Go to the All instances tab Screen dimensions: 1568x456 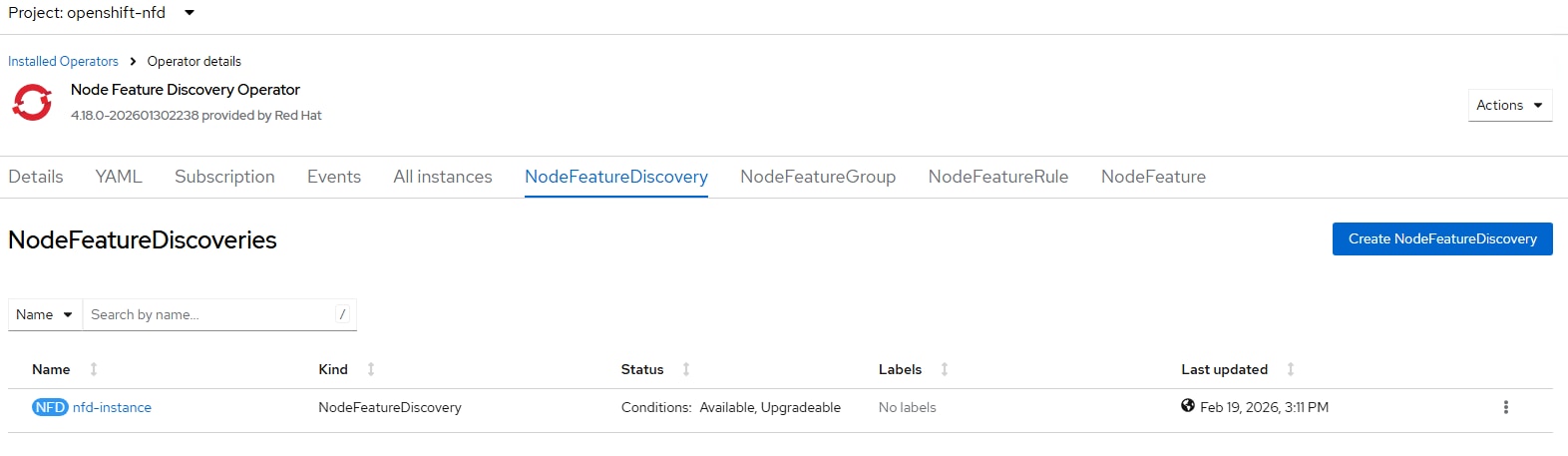[443, 177]
